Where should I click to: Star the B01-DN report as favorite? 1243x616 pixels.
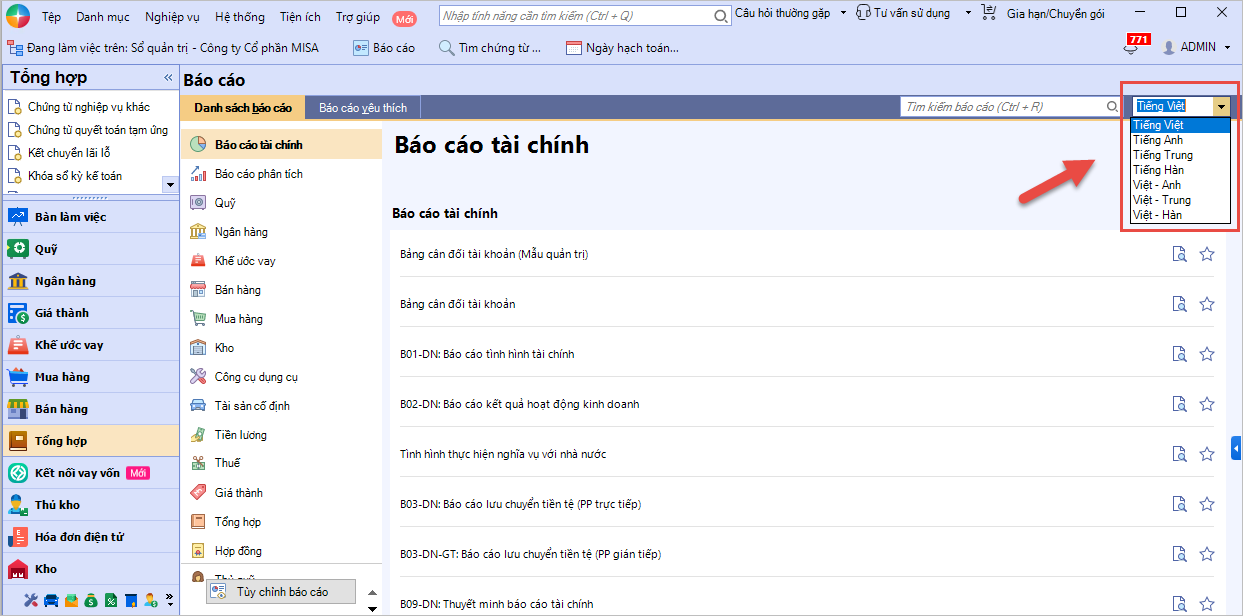(x=1207, y=354)
